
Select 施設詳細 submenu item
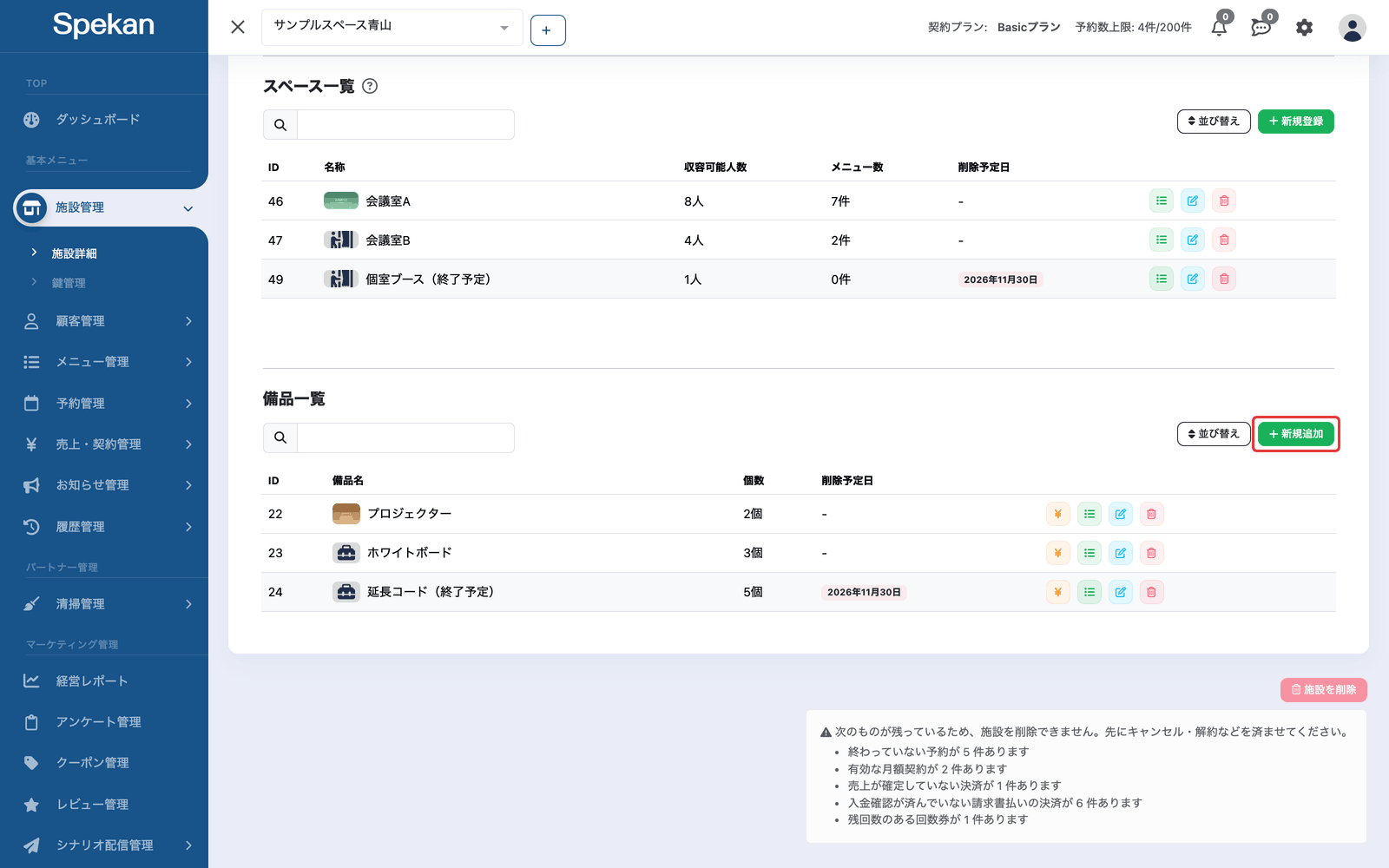(x=75, y=253)
